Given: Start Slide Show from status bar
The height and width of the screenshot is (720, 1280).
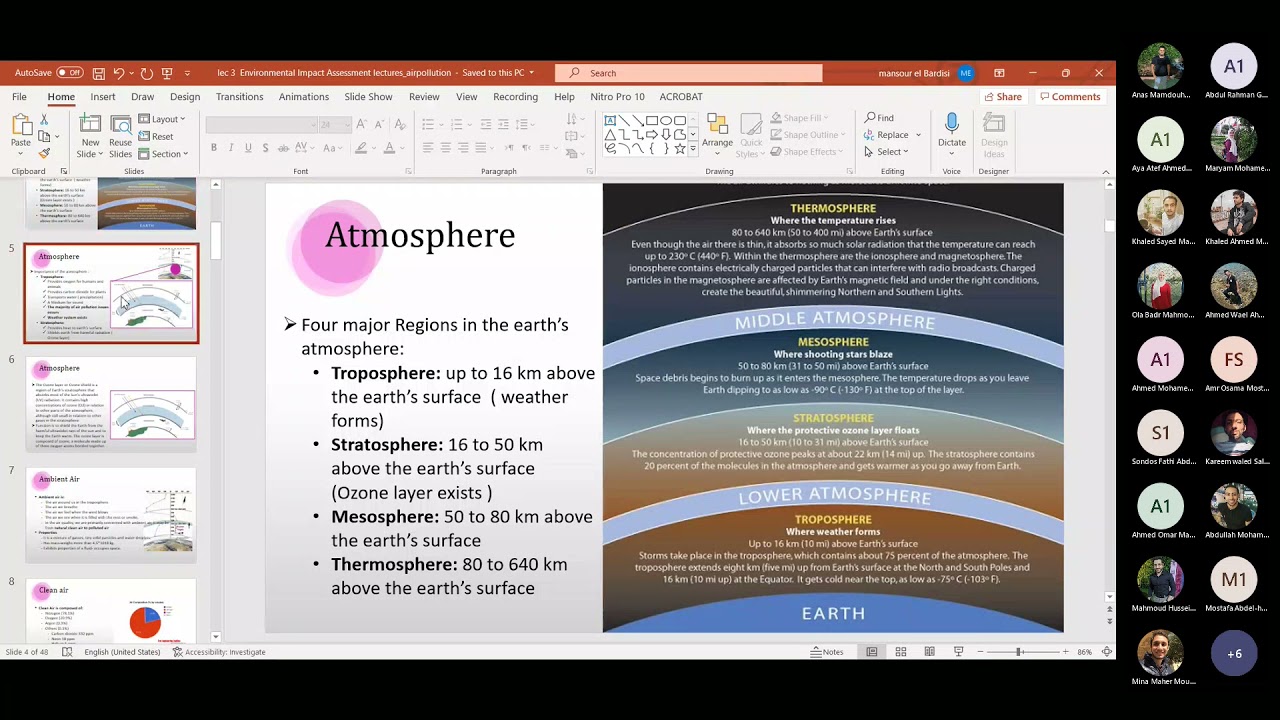Looking at the screenshot, I should tap(958, 652).
